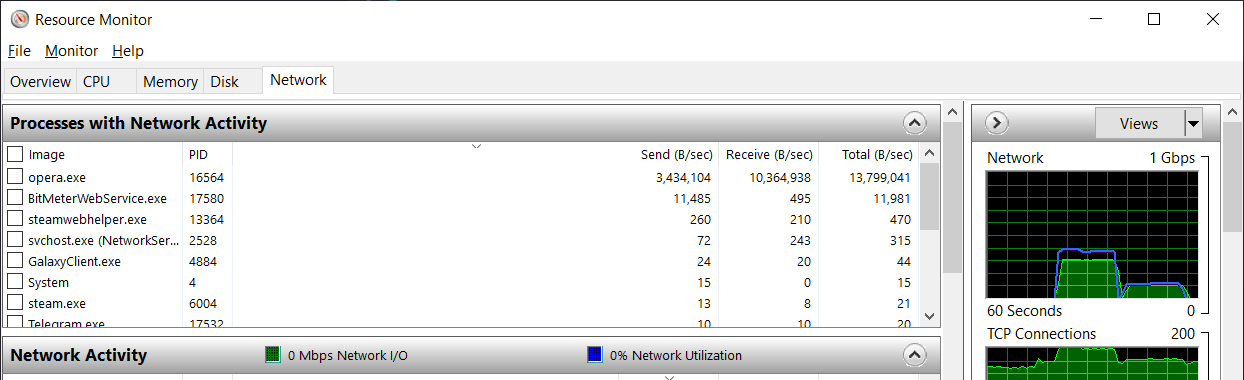Check the BitMeterWebService.exe checkbox
Screen dimensions: 1244x380
[15, 198]
